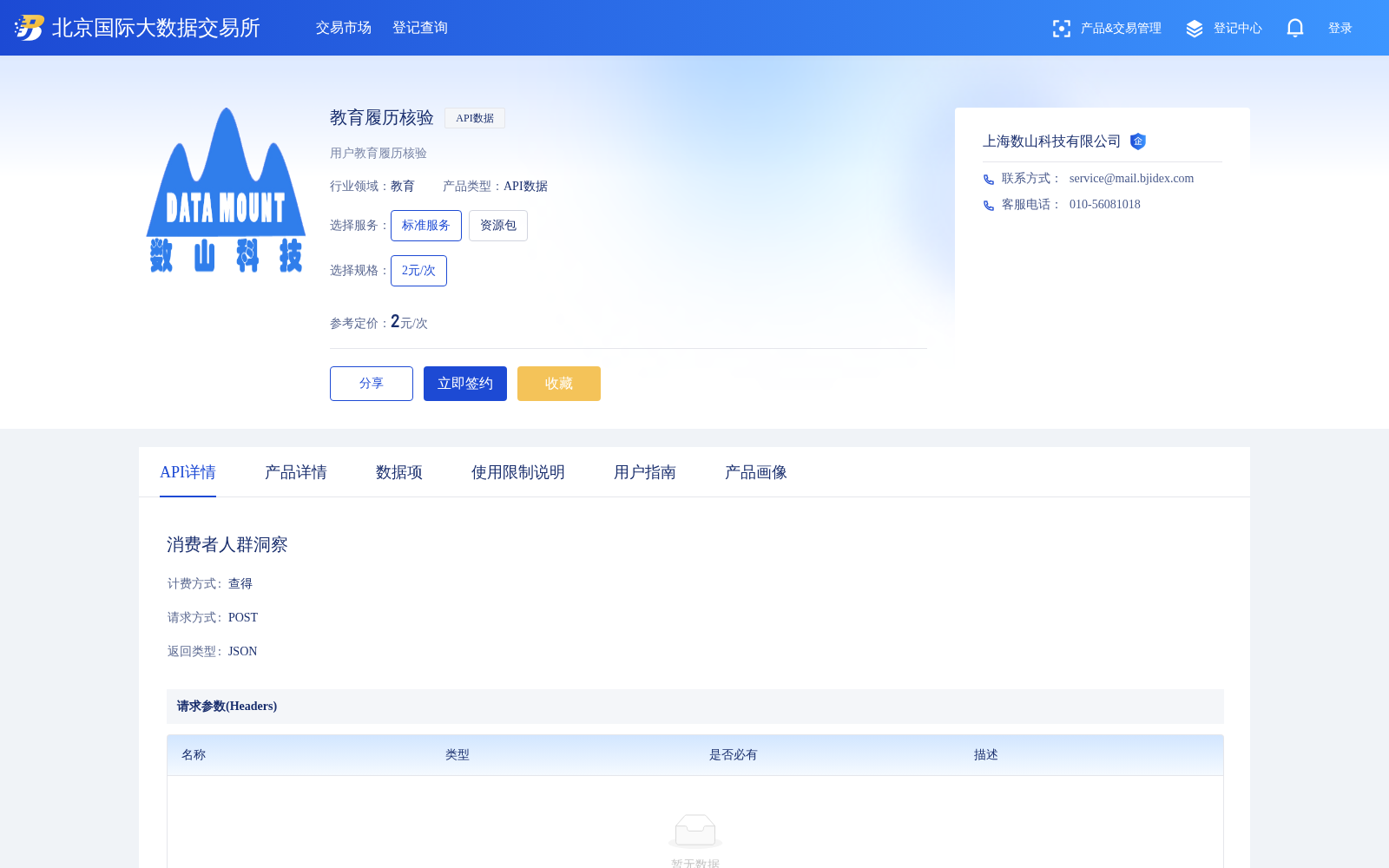Select the 2元/次 specification option
Screen dimensions: 1389x868
[418, 271]
